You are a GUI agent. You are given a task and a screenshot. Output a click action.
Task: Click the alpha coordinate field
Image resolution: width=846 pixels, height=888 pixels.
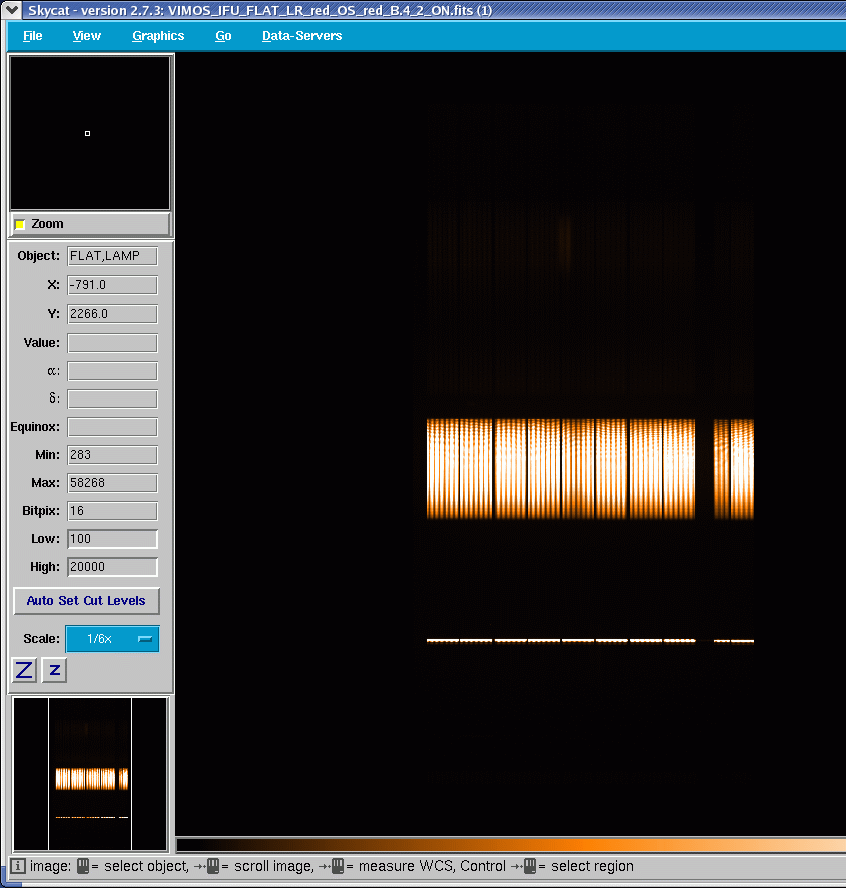point(112,371)
